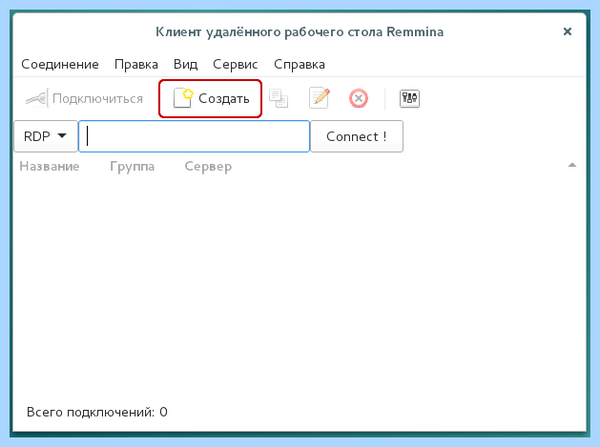The height and width of the screenshot is (447, 600).
Task: Open the Сервис menu
Action: tap(235, 64)
